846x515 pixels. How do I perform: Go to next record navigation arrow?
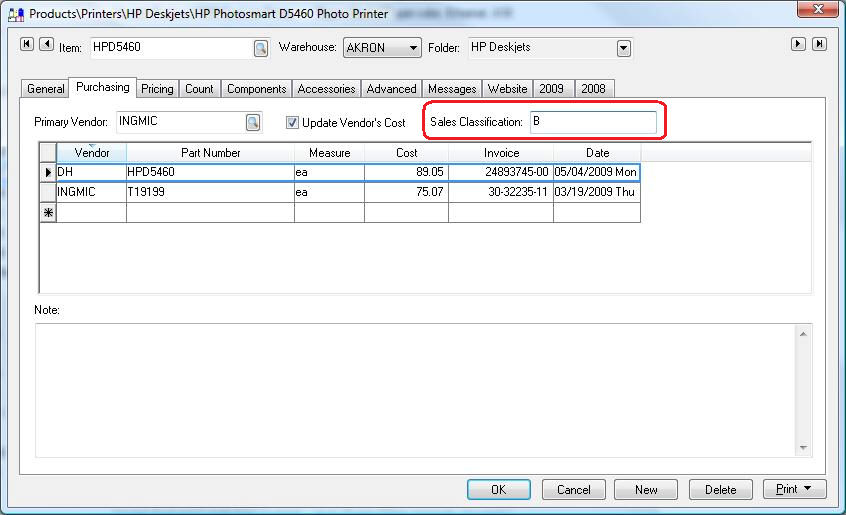coord(798,44)
